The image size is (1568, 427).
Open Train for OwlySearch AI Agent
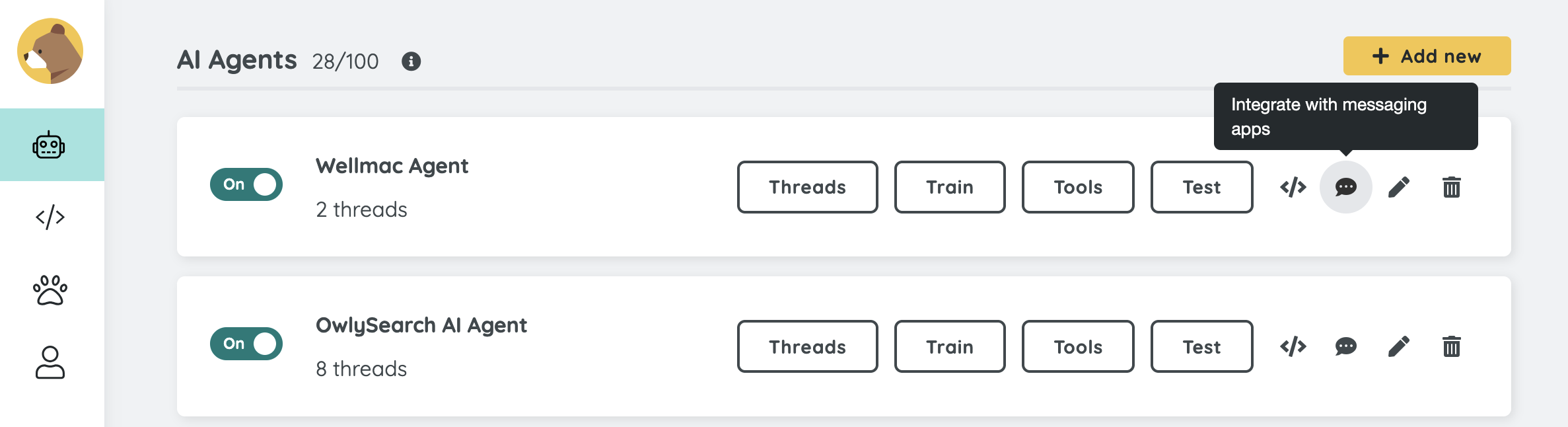[950, 346]
